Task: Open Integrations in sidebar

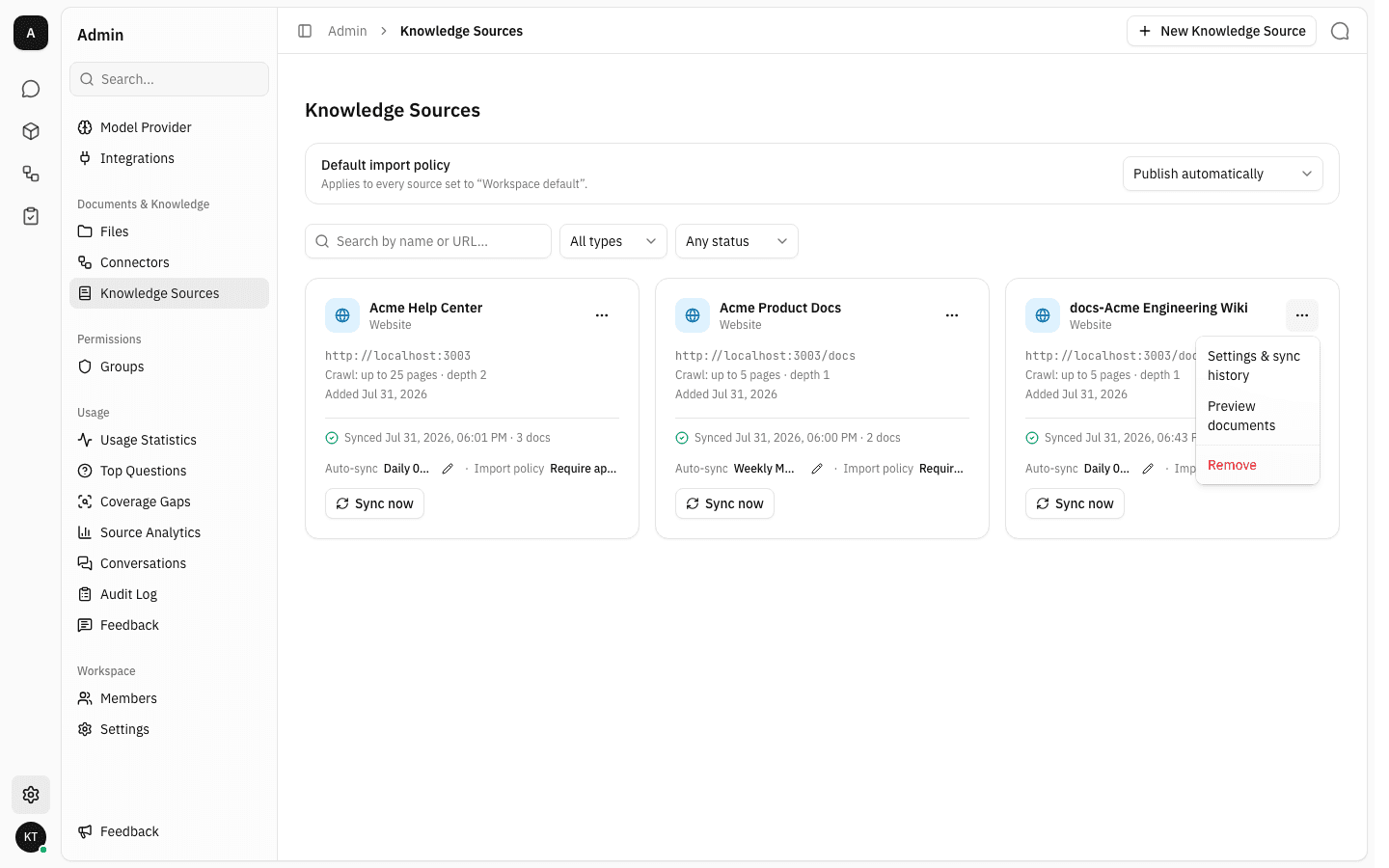Action: (x=169, y=158)
